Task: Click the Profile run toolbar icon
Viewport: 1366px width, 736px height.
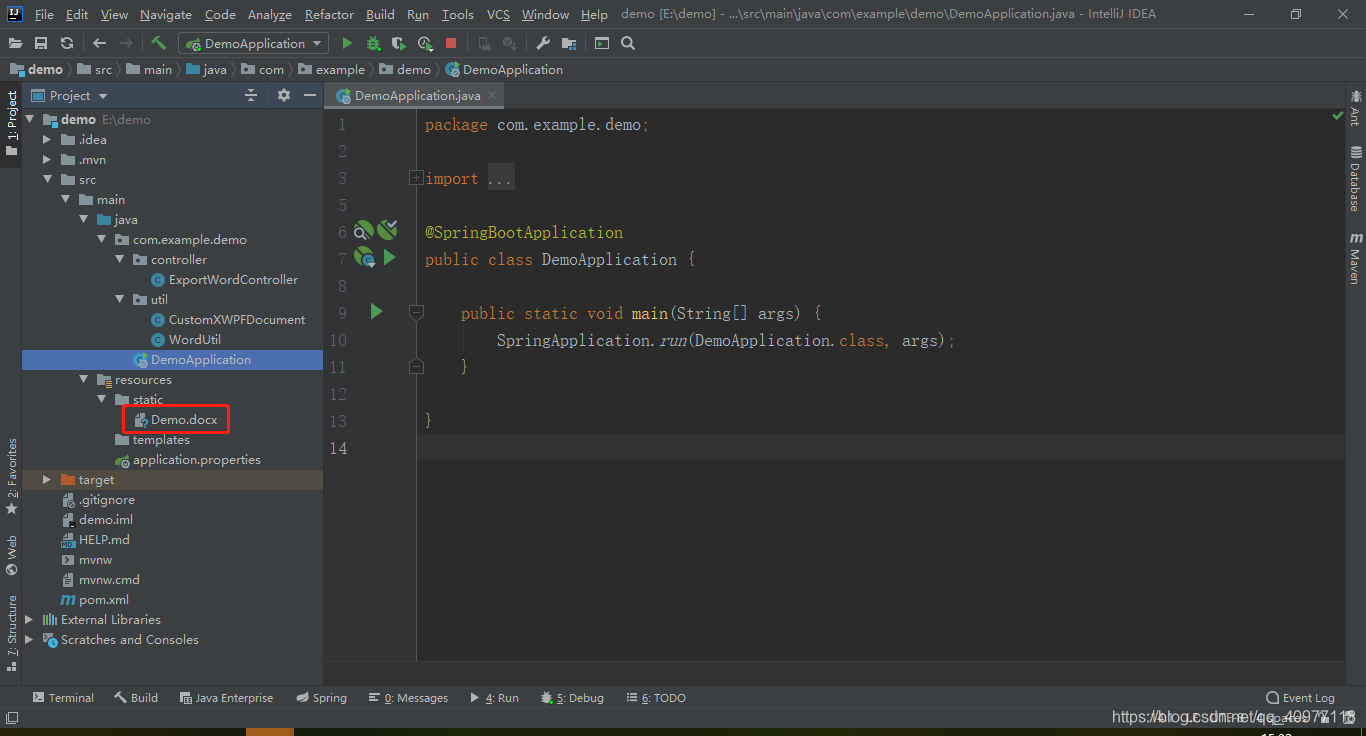Action: tap(425, 43)
